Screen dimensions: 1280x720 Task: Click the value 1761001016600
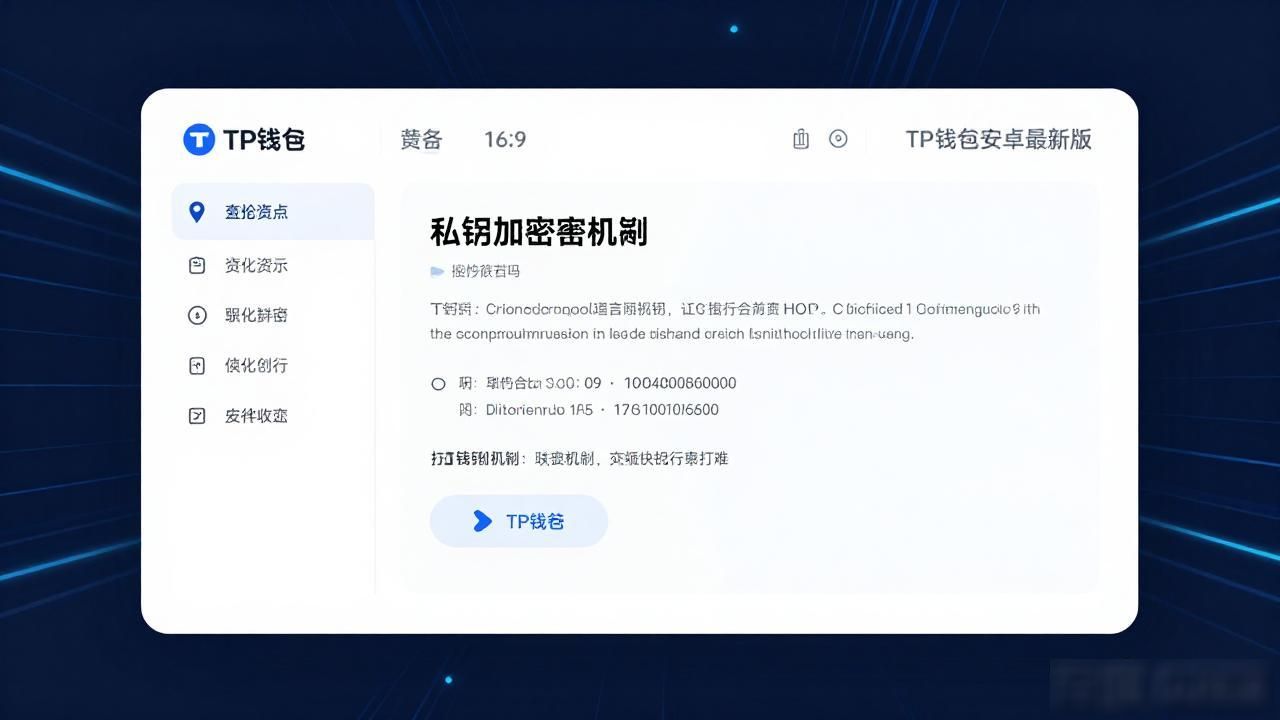pyautogui.click(x=666, y=410)
